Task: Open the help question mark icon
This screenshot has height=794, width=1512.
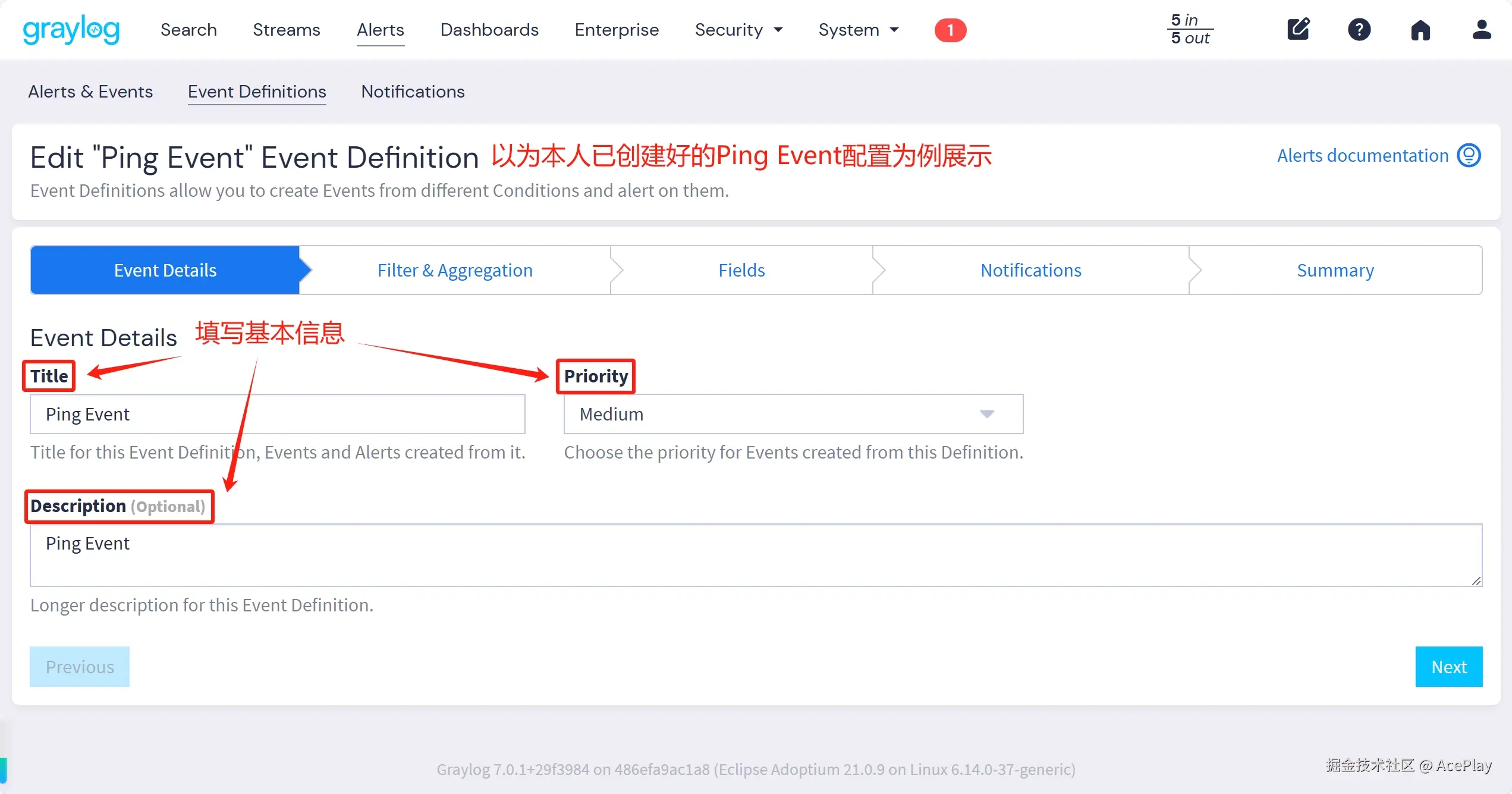Action: point(1359,30)
